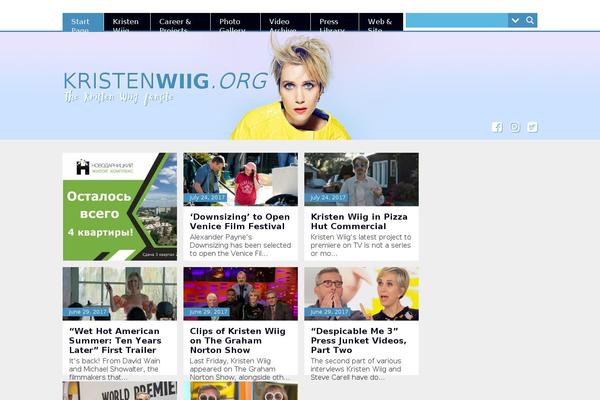Open the Russian apartment advertisement banner

click(x=120, y=207)
